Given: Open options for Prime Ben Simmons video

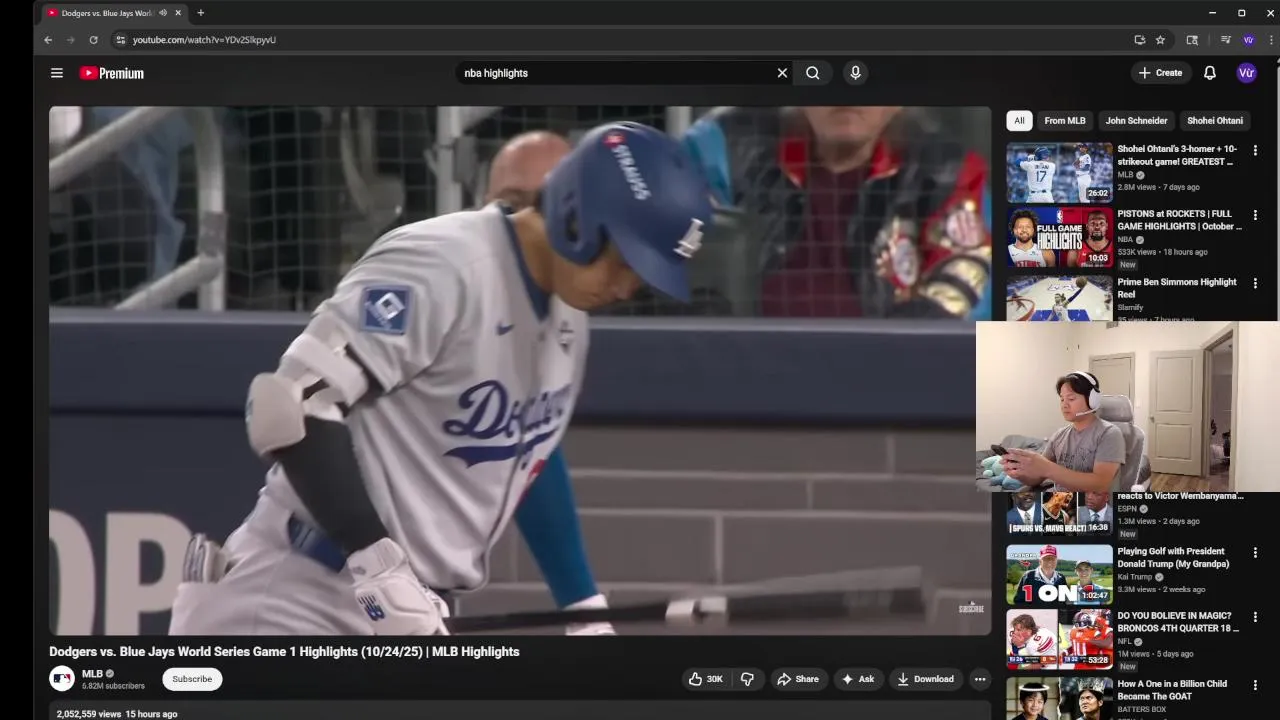Looking at the screenshot, I should [1255, 284].
